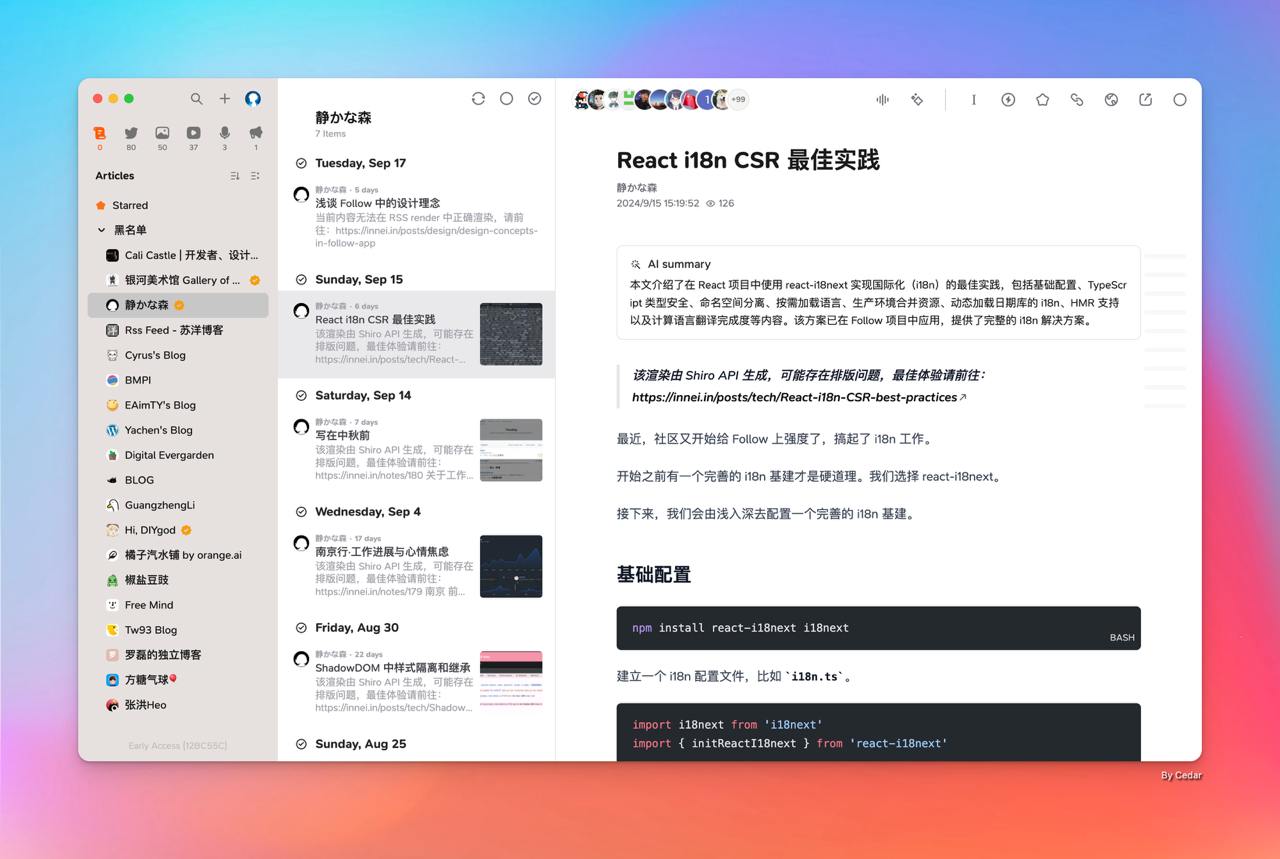The height and width of the screenshot is (859, 1280).
Task: Select the 静かな森 feed in the sidebar
Action: (x=178, y=305)
